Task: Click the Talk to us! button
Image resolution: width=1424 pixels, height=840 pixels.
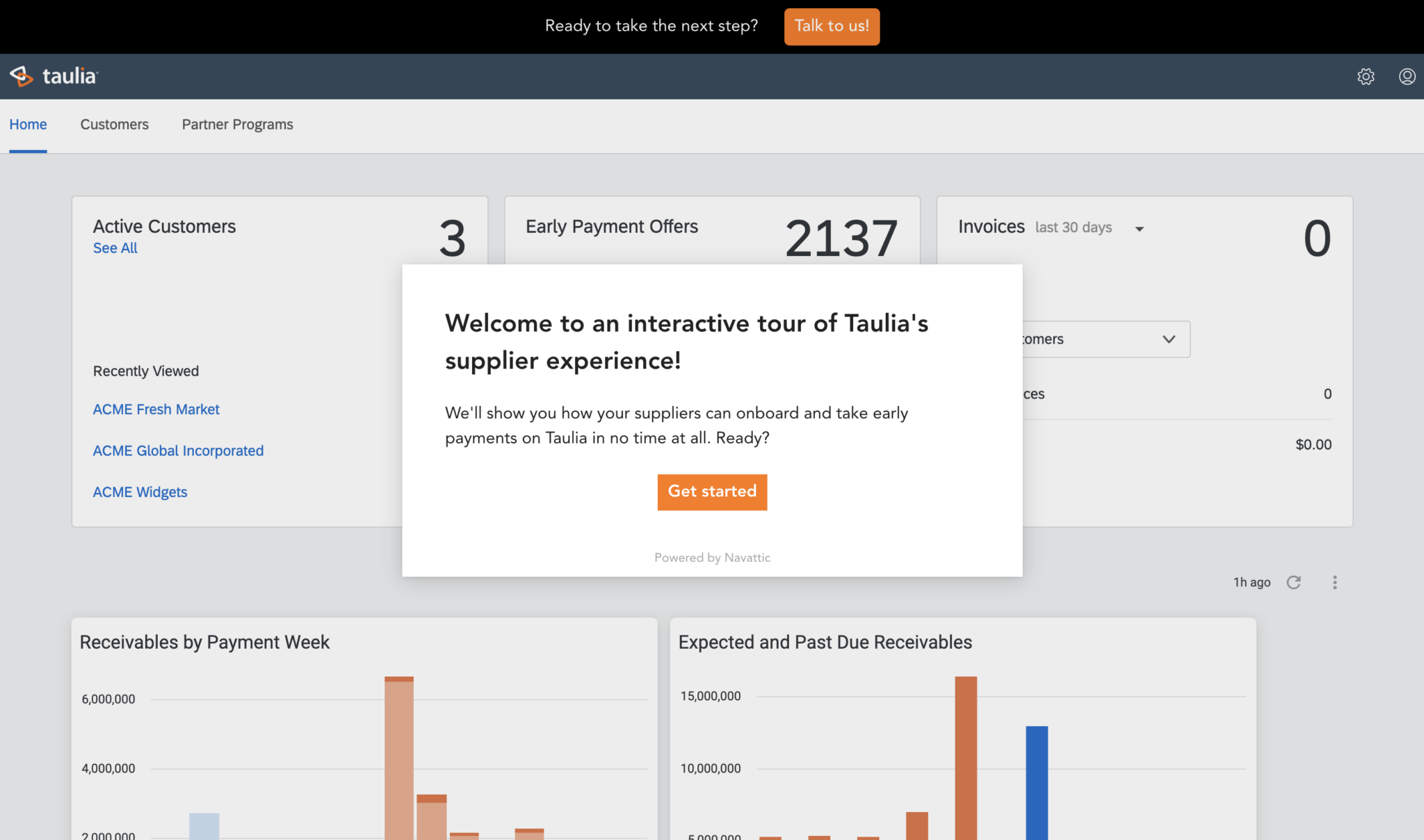Action: point(832,26)
